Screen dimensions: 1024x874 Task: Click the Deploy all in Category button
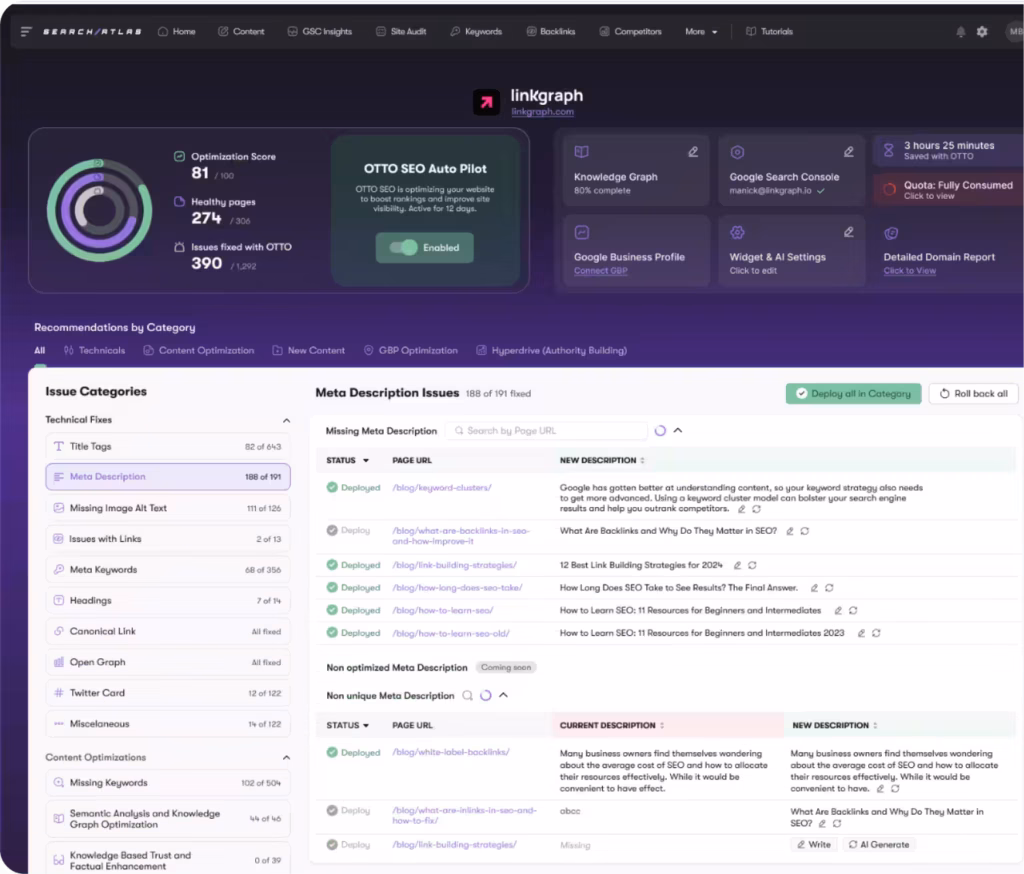(853, 394)
